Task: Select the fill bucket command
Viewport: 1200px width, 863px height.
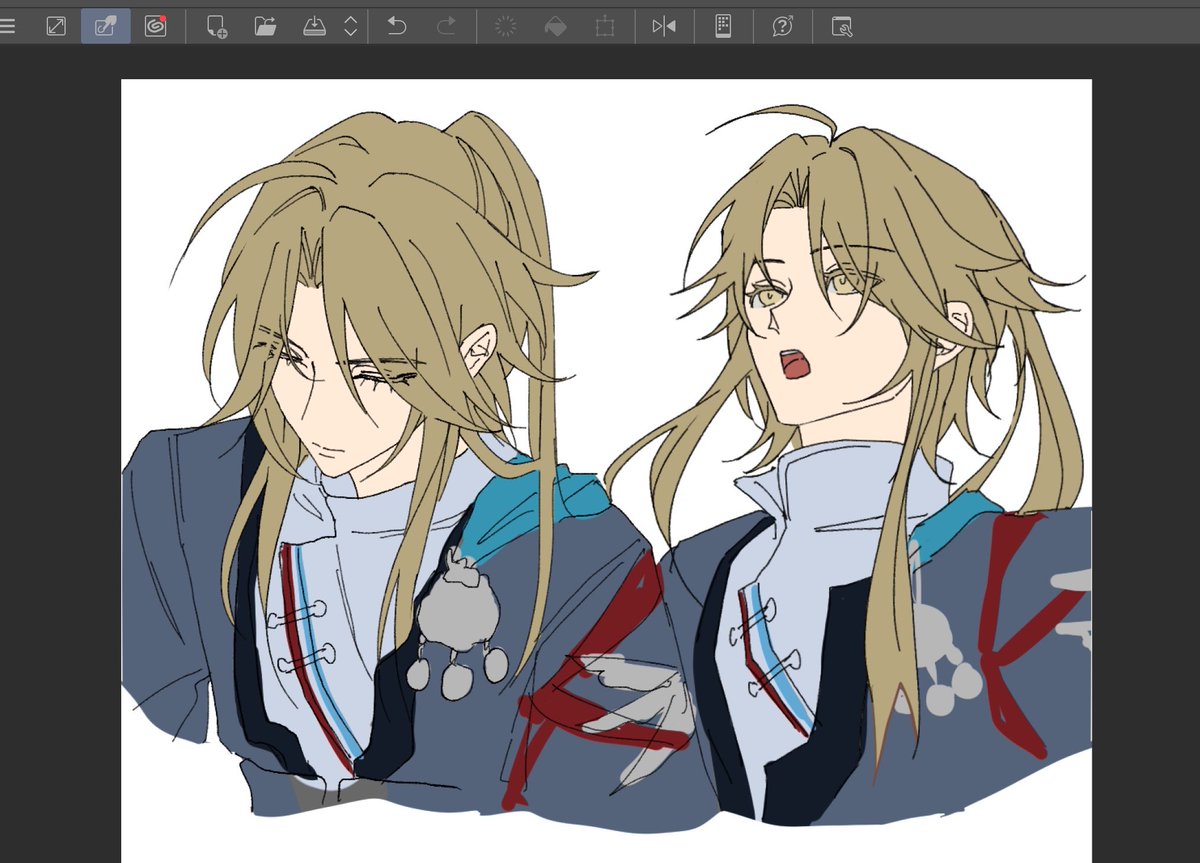Action: (555, 27)
